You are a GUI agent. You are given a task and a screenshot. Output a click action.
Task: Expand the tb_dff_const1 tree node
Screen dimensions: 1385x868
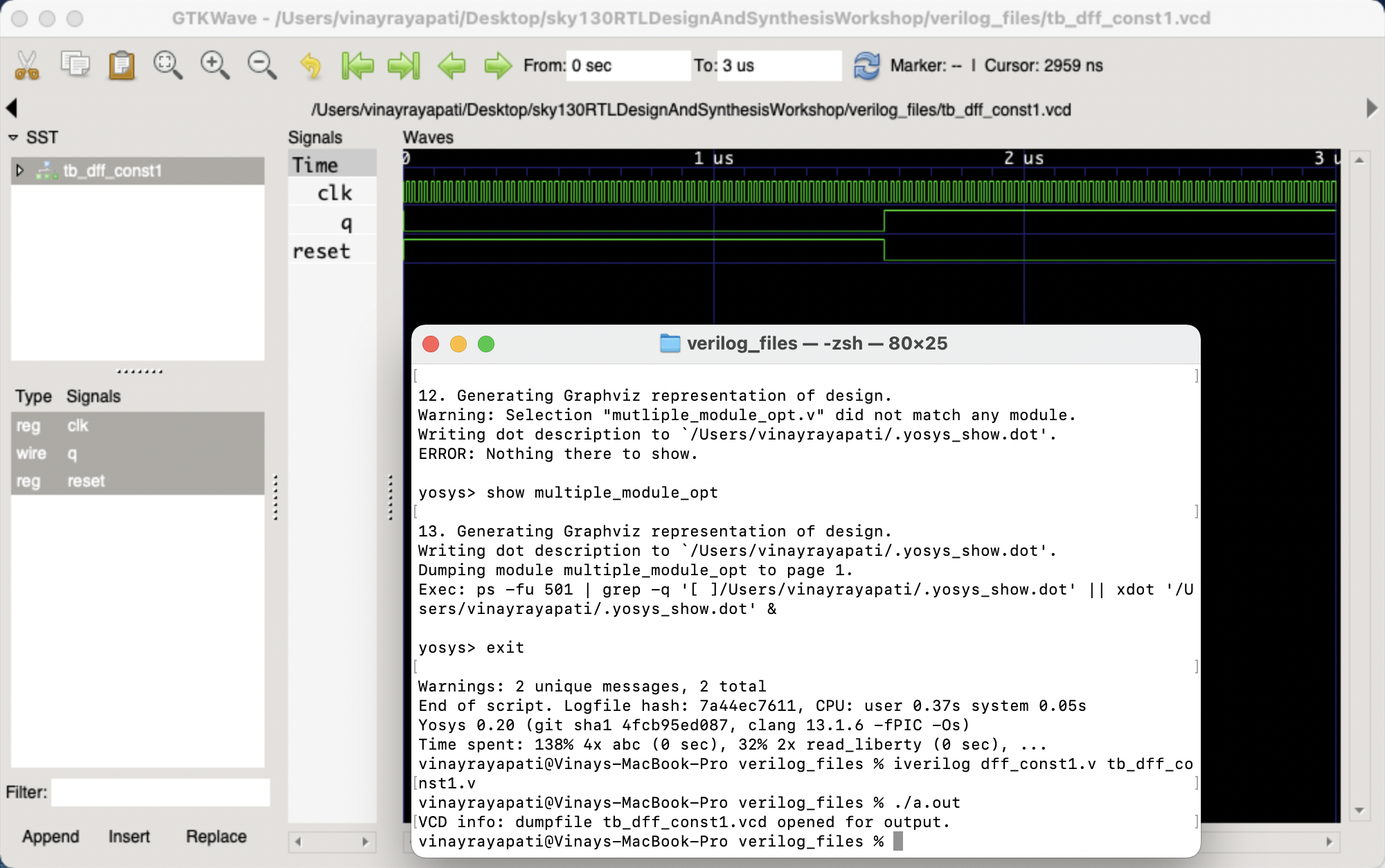[21, 170]
